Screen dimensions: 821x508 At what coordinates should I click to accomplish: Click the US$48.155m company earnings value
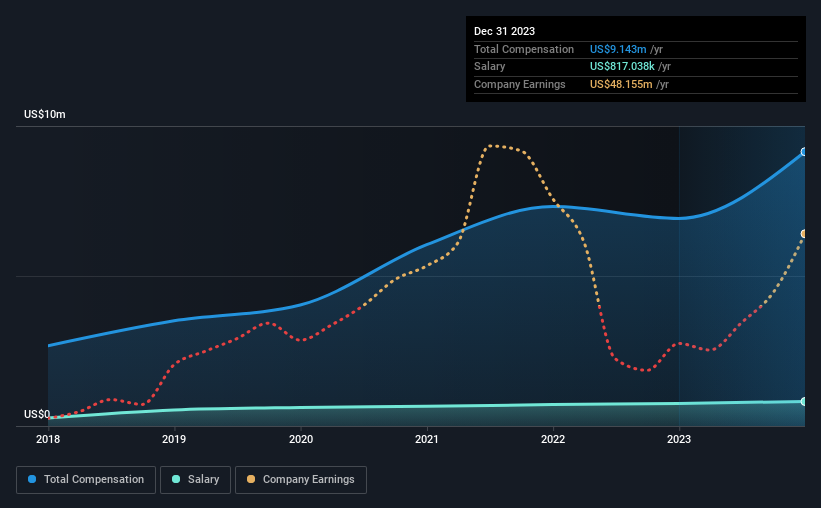point(621,84)
